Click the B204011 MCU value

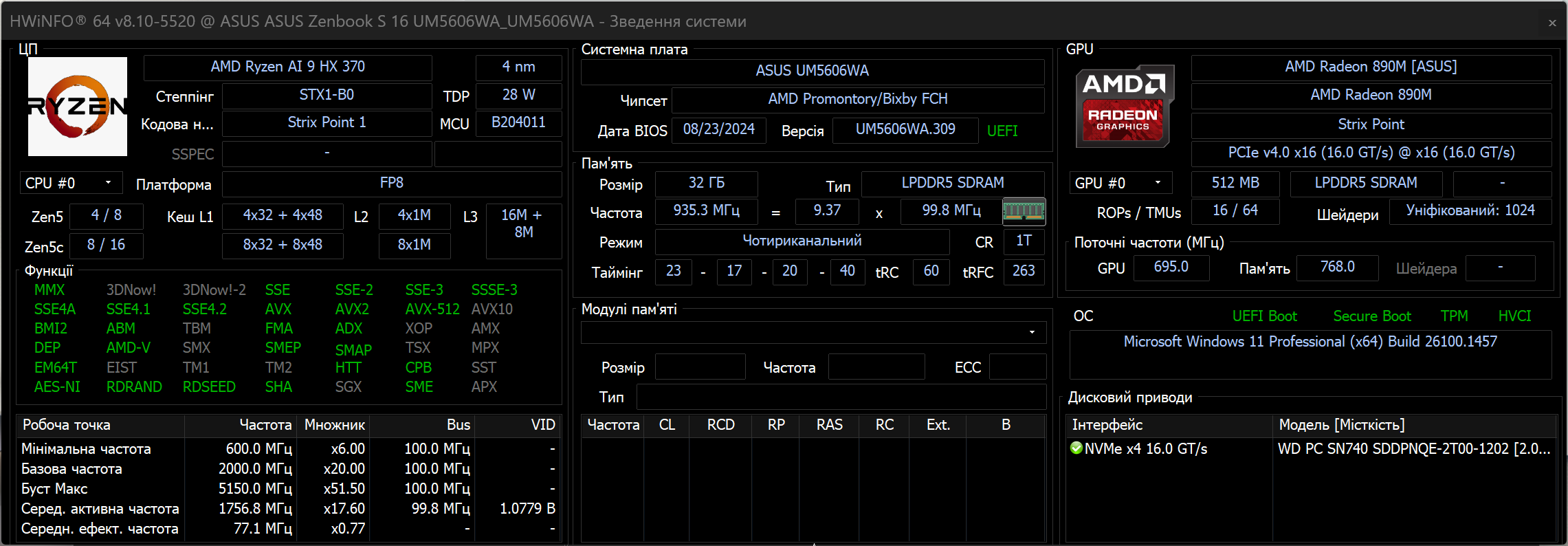click(x=519, y=122)
